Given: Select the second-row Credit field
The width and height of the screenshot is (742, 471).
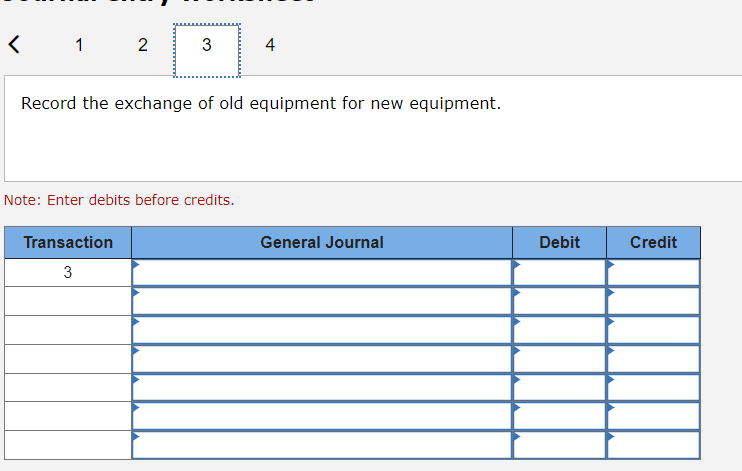Looking at the screenshot, I should [654, 301].
